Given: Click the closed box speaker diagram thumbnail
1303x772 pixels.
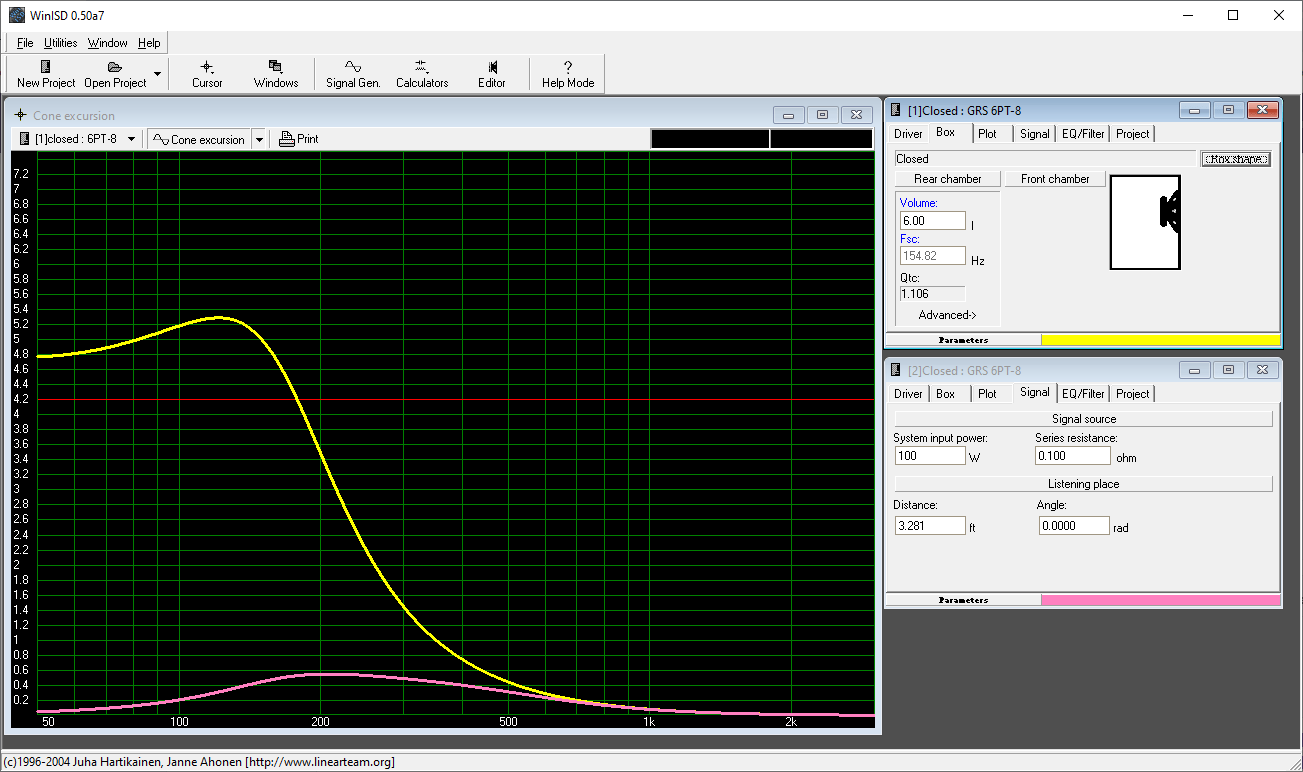Looking at the screenshot, I should point(1145,222).
